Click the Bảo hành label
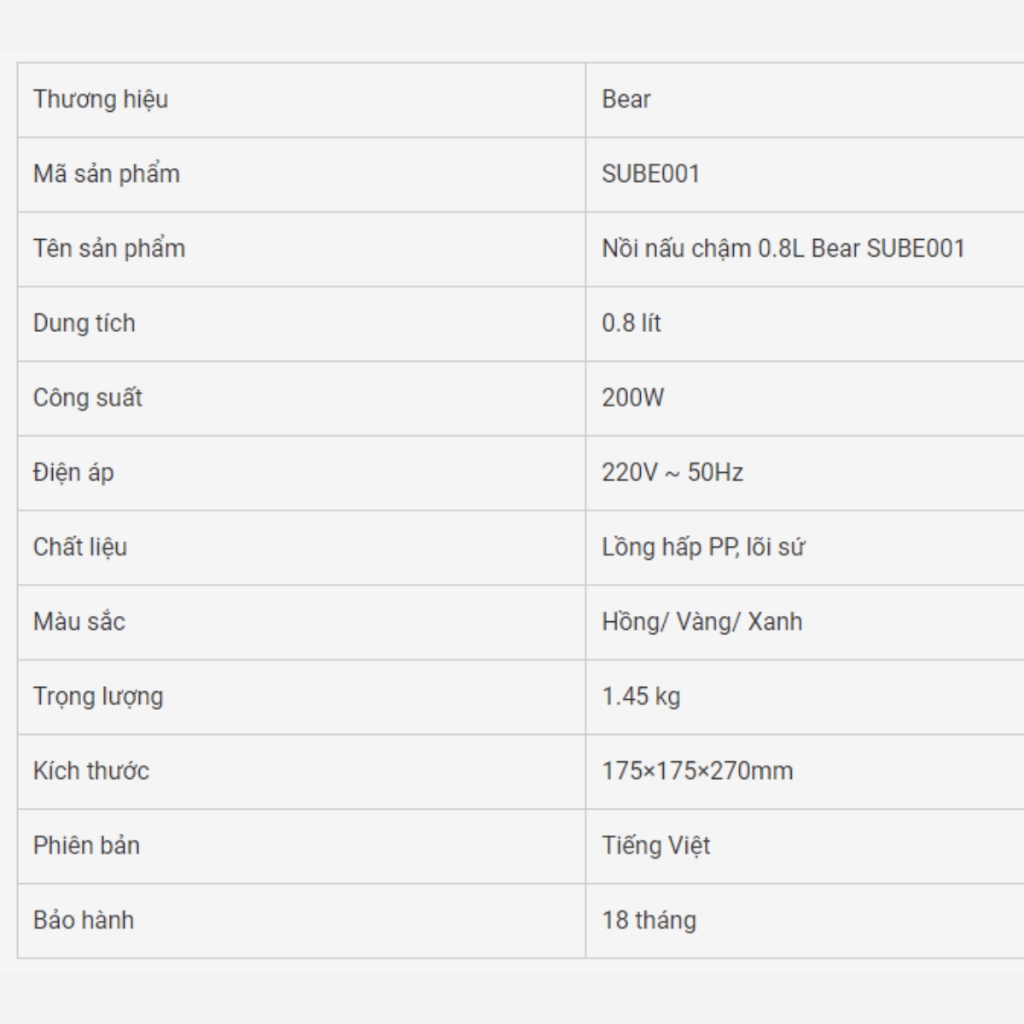Screen dimensions: 1024x1024 point(84,920)
